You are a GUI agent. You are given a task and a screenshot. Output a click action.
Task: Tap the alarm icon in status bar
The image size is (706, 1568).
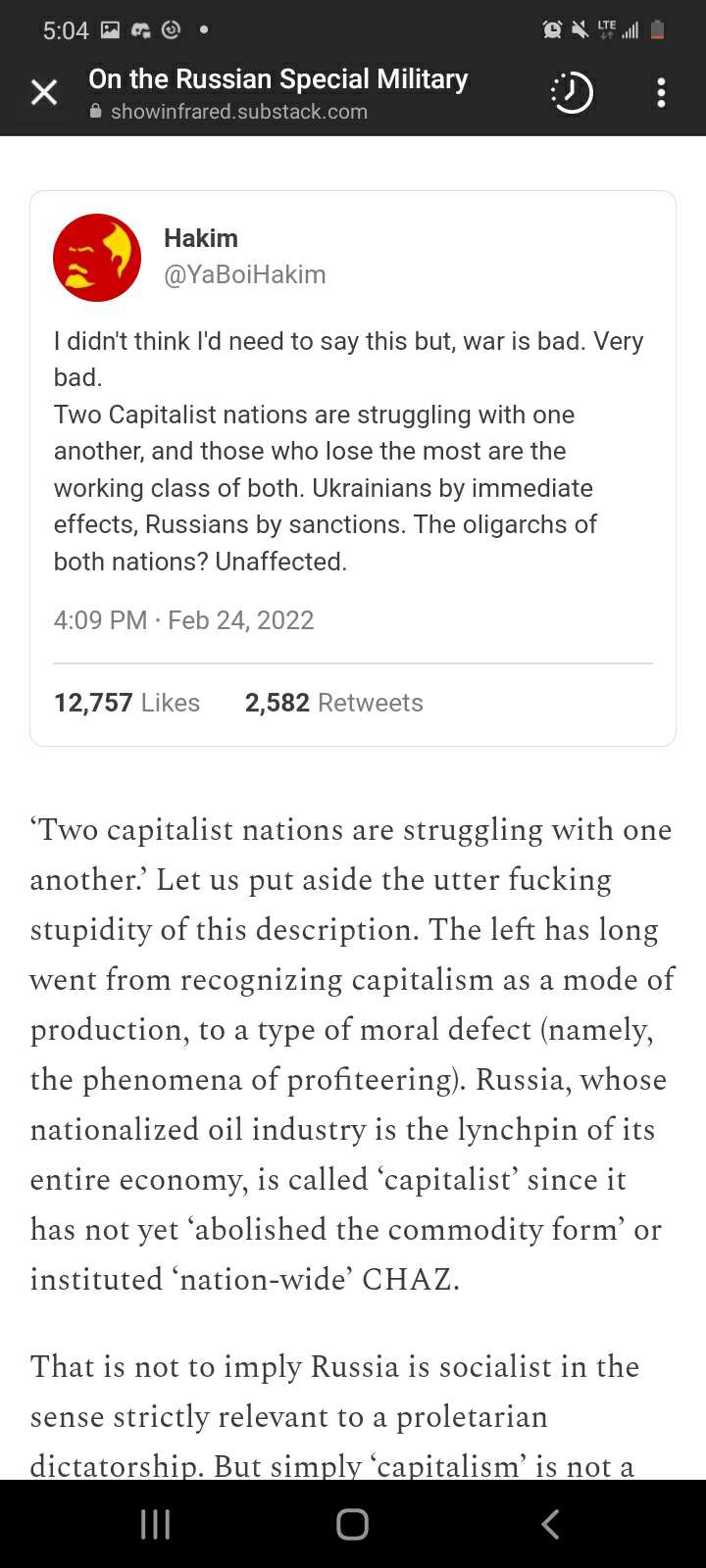(x=552, y=30)
